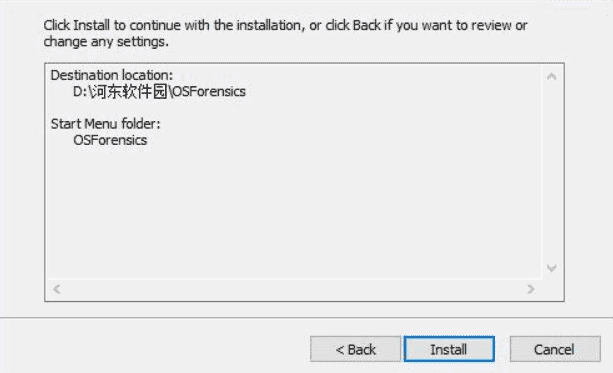Click the "change any settings." text line
Viewport: 613px width, 373px height.
tap(106, 41)
